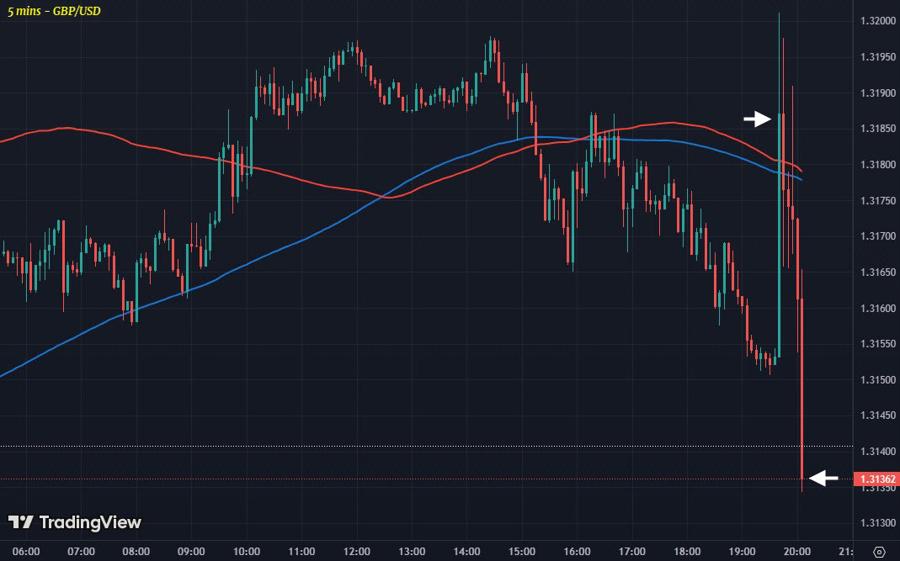The height and width of the screenshot is (561, 900).
Task: Click the 13:00 time axis label
Action: 412,552
